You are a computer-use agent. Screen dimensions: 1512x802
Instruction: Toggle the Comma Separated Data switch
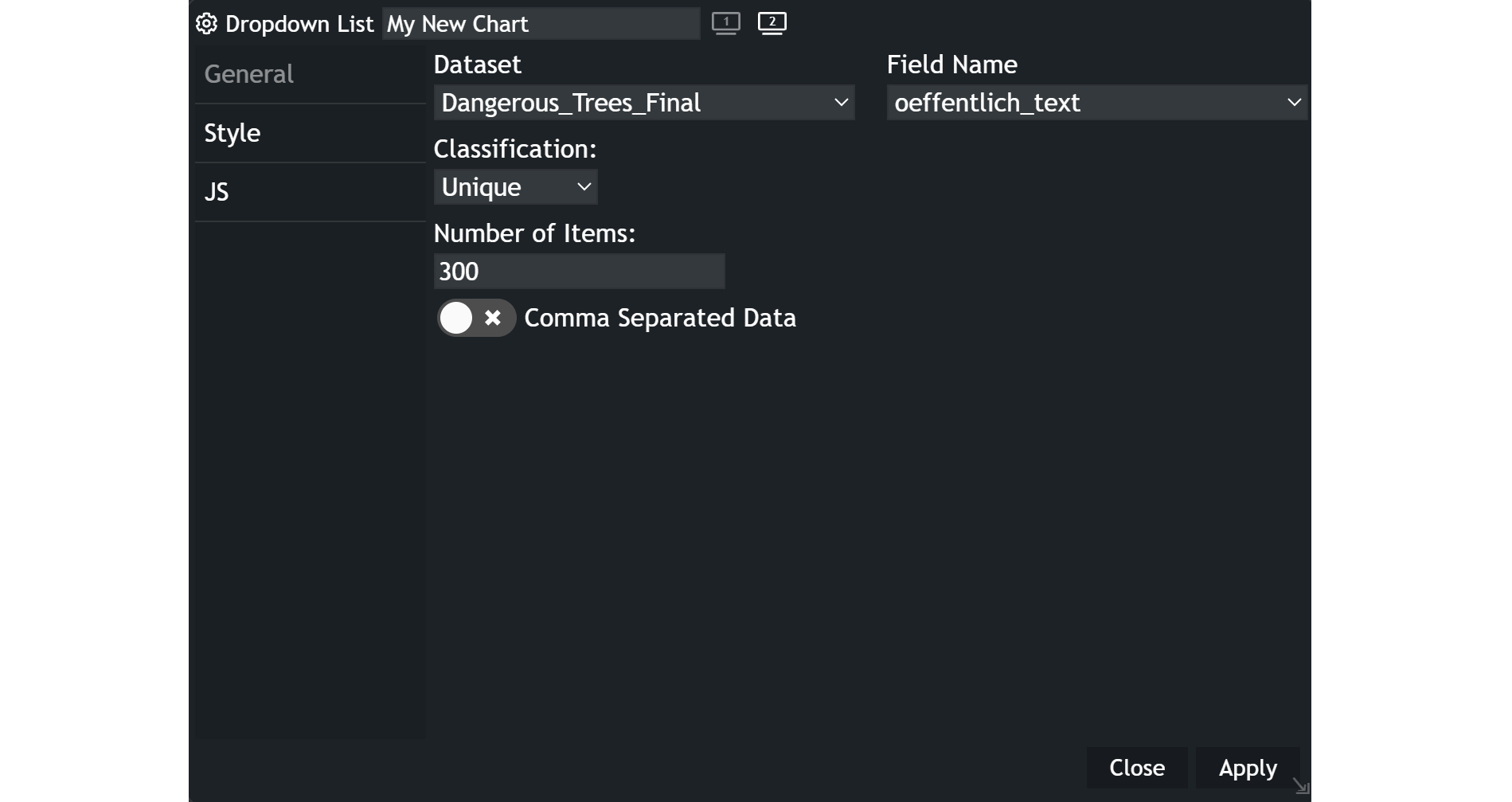point(475,318)
